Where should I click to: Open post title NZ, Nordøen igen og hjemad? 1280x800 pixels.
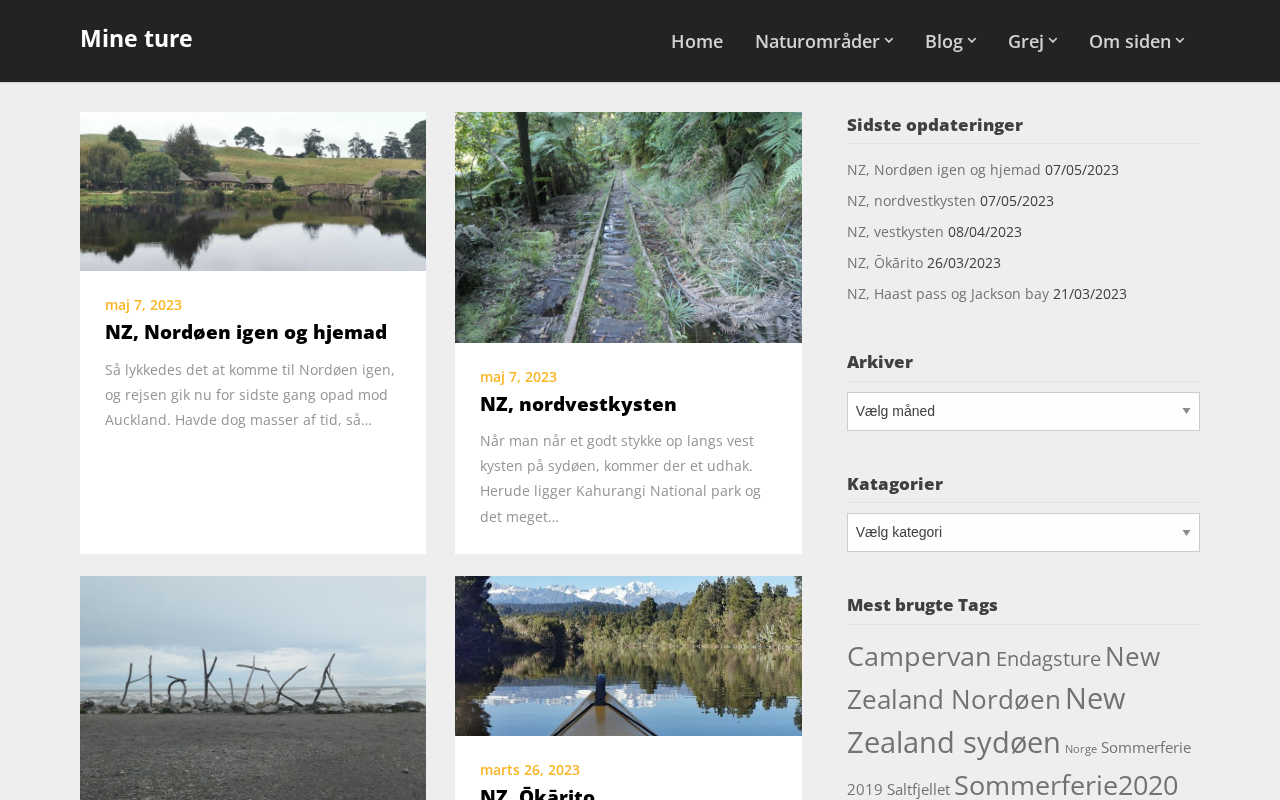point(246,332)
